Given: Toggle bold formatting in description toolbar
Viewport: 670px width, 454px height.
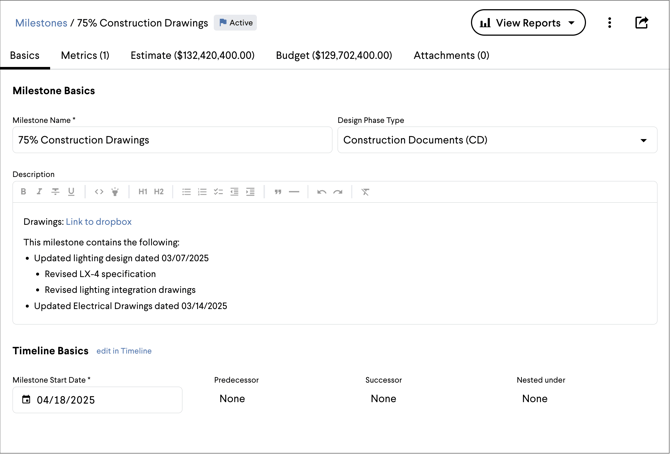Looking at the screenshot, I should 24,192.
